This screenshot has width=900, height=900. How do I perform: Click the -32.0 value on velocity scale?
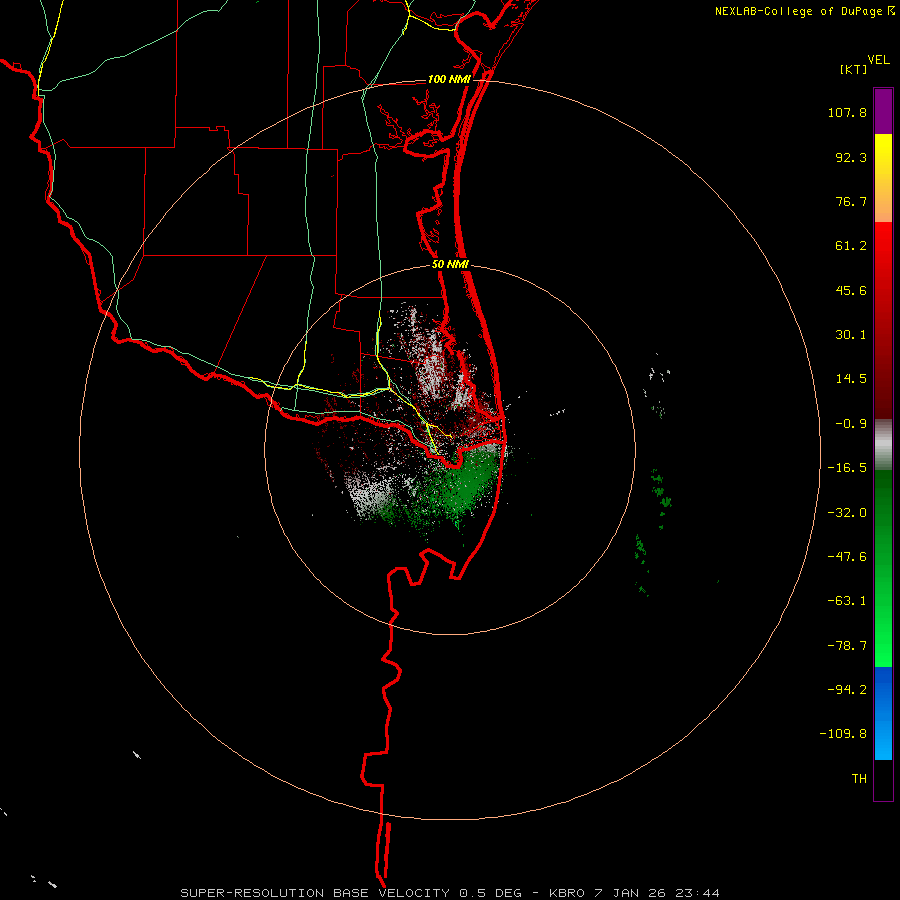pyautogui.click(x=847, y=513)
